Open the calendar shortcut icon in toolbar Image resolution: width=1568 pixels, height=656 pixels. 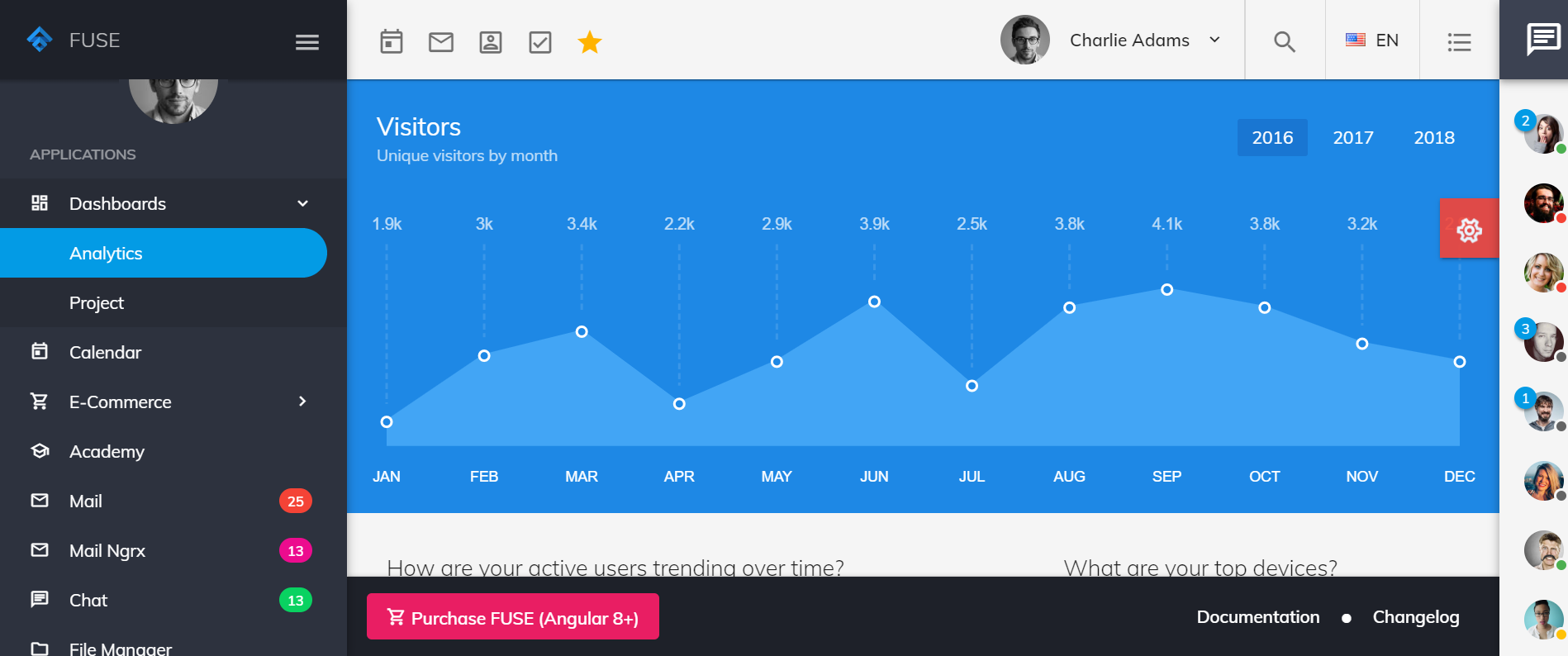coord(392,41)
